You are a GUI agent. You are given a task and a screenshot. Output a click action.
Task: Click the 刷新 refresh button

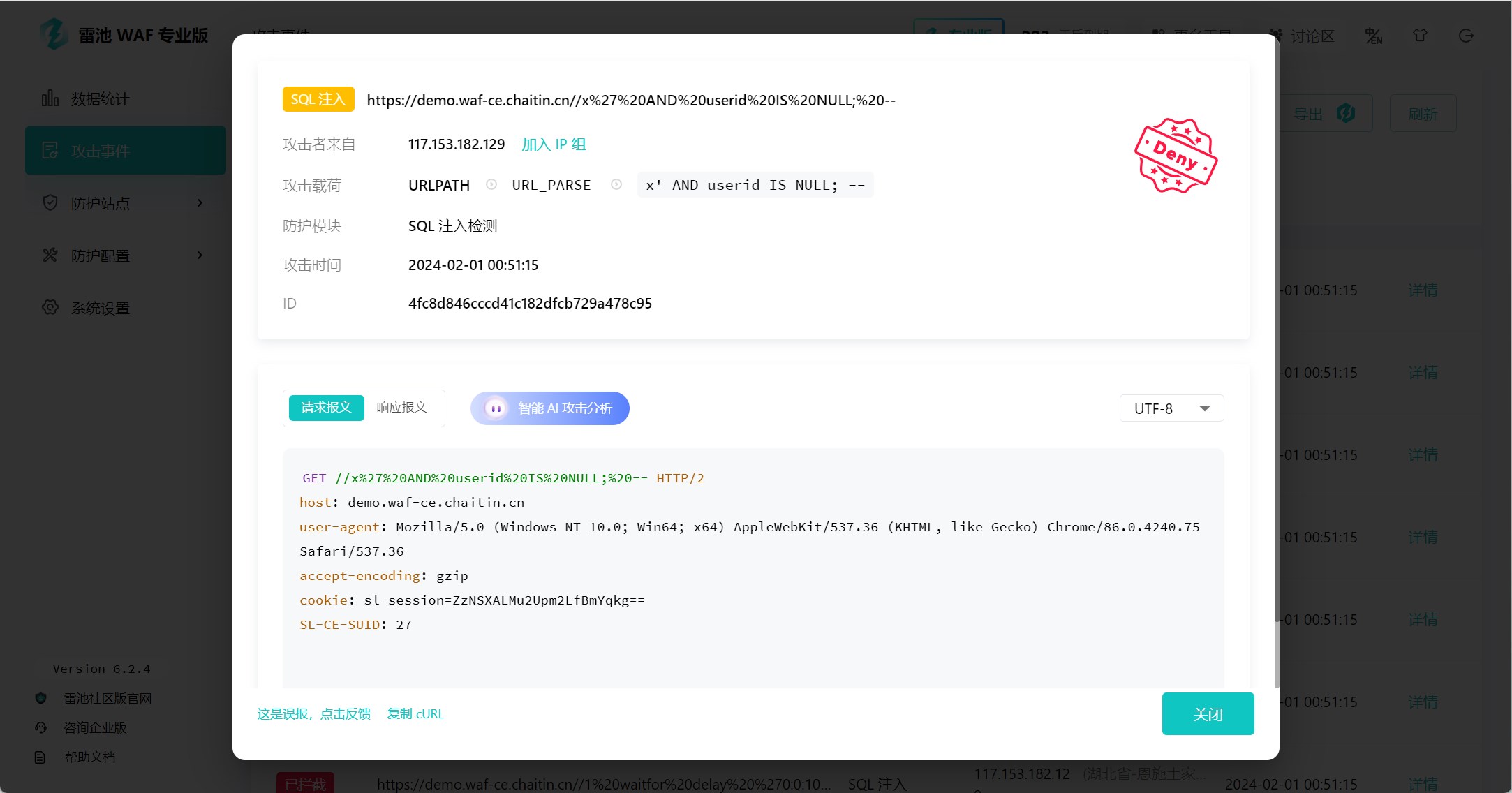click(1423, 113)
